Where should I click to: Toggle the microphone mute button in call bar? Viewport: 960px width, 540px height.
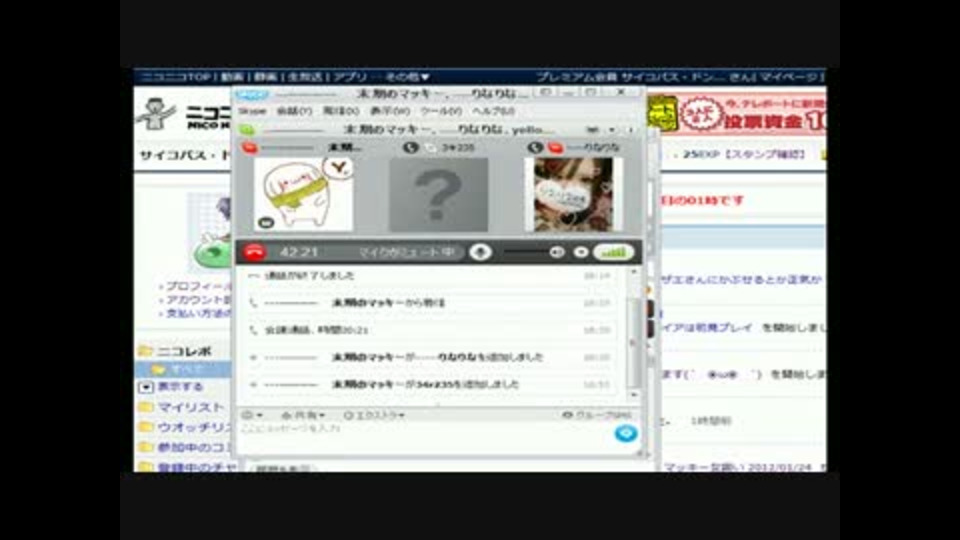[481, 252]
